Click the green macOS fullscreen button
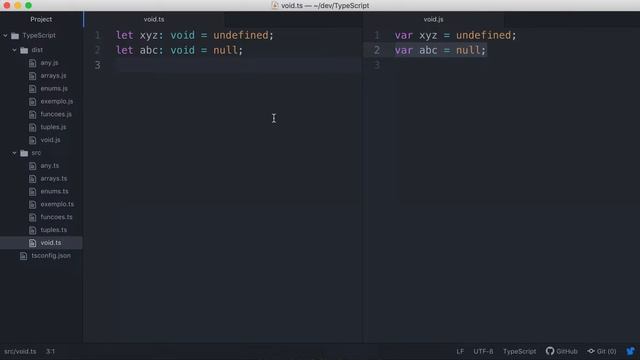Viewport: 640px width, 360px height. (28, 5)
